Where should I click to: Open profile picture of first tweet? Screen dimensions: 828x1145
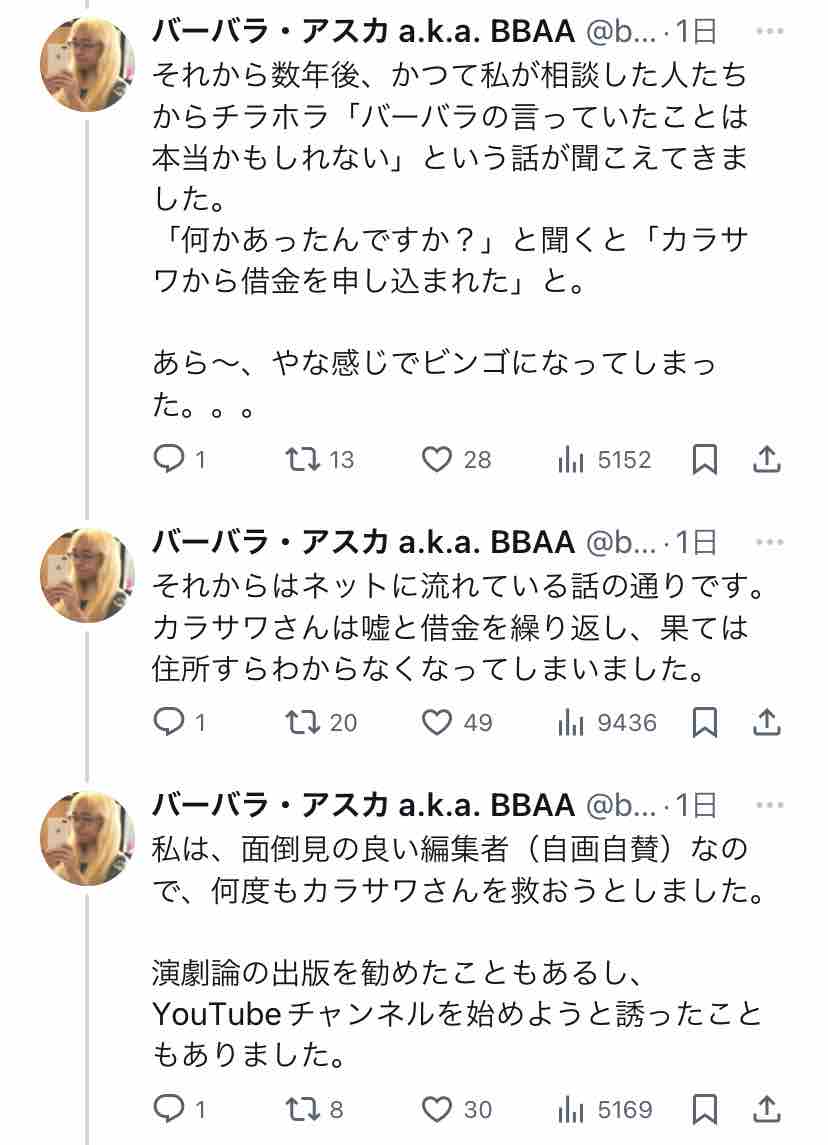[x=87, y=62]
